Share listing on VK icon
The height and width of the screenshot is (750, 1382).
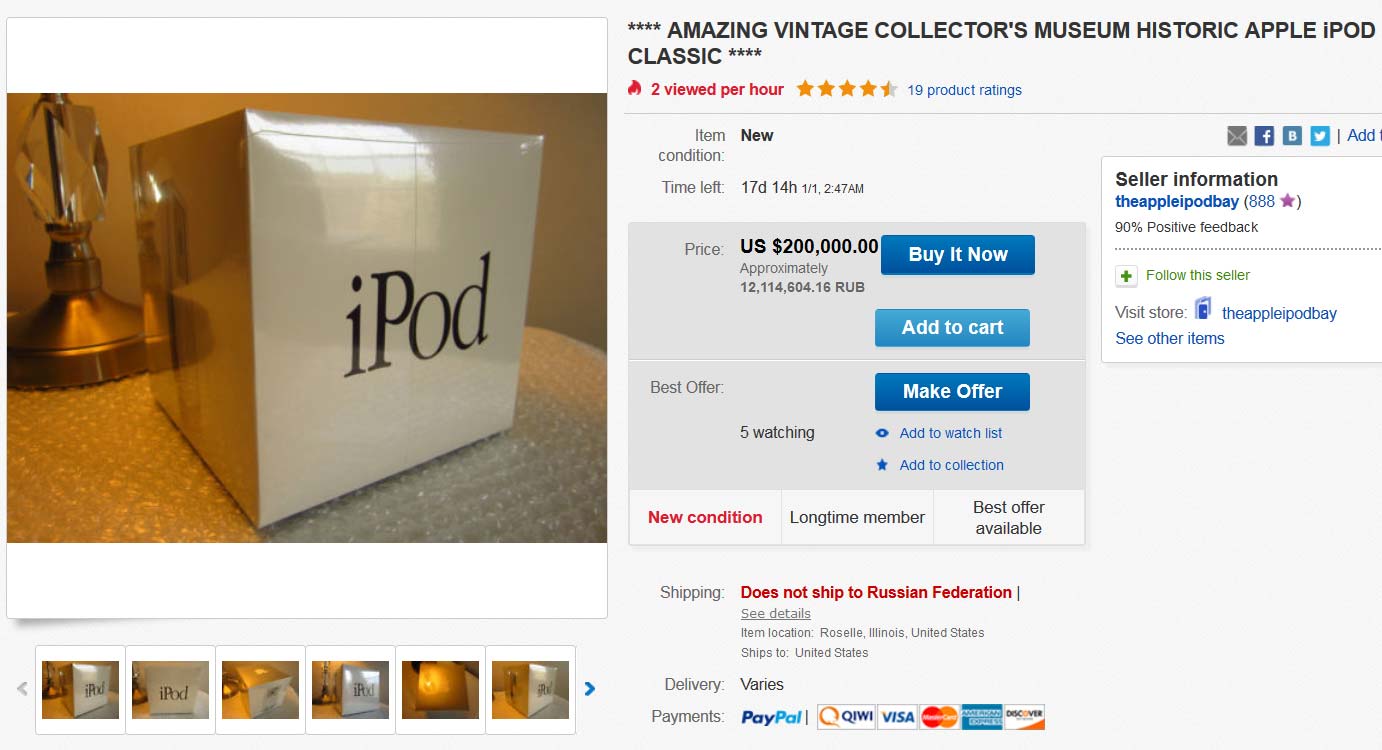1292,136
